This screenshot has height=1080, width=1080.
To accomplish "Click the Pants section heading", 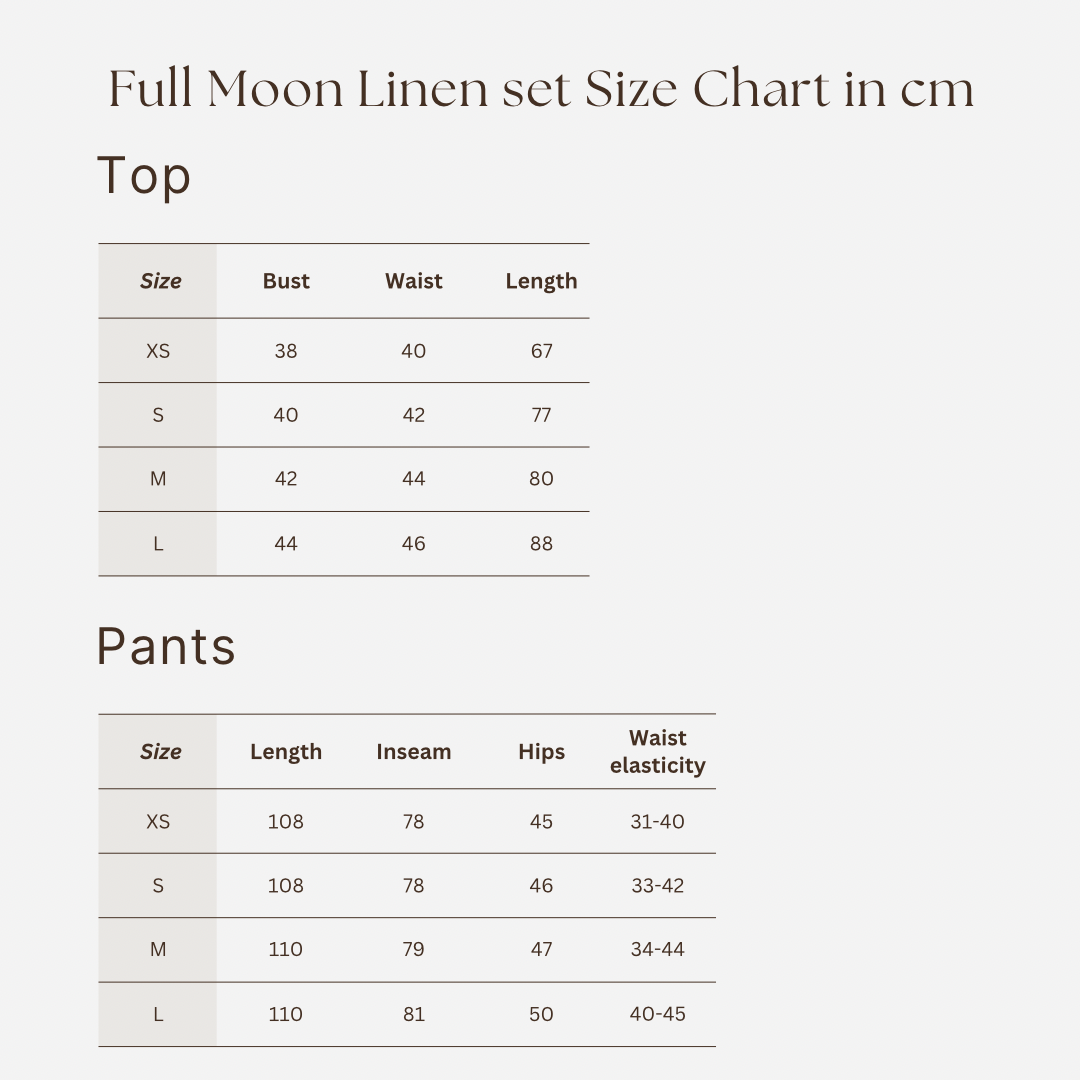I will click(x=166, y=646).
